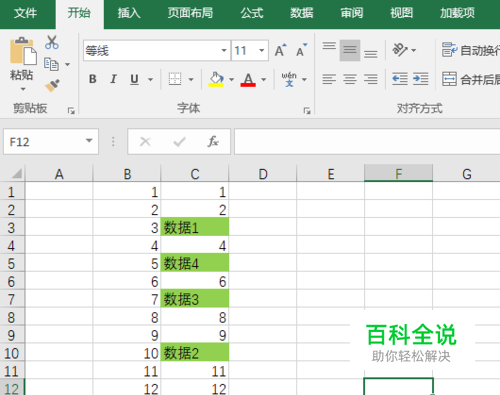Click the wén phonetic guide icon
Viewport: 500px width, 395px height.
tap(289, 79)
